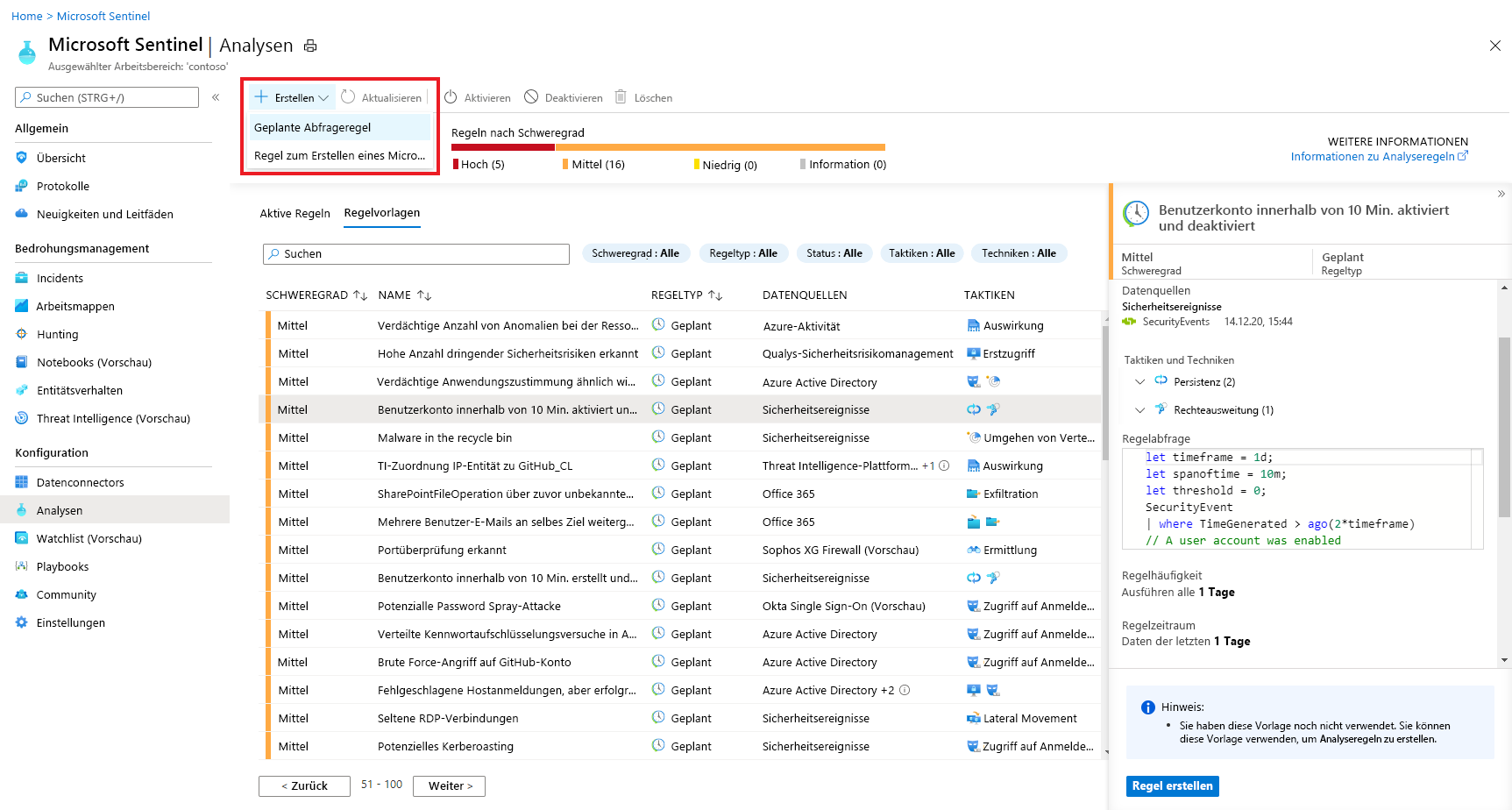
Task: Open Informationen zu Analyseregeln link
Action: [1379, 157]
